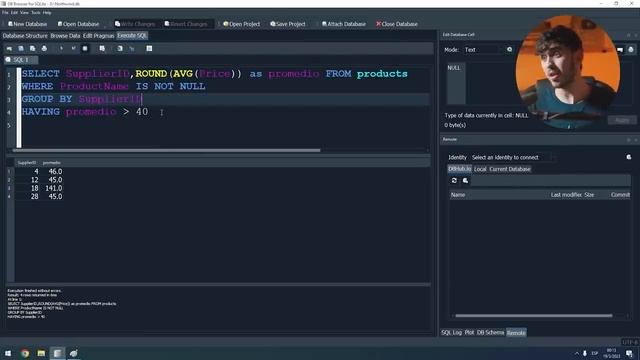The height and width of the screenshot is (360, 640).
Task: Open the Help menu
Action: tap(47, 13)
